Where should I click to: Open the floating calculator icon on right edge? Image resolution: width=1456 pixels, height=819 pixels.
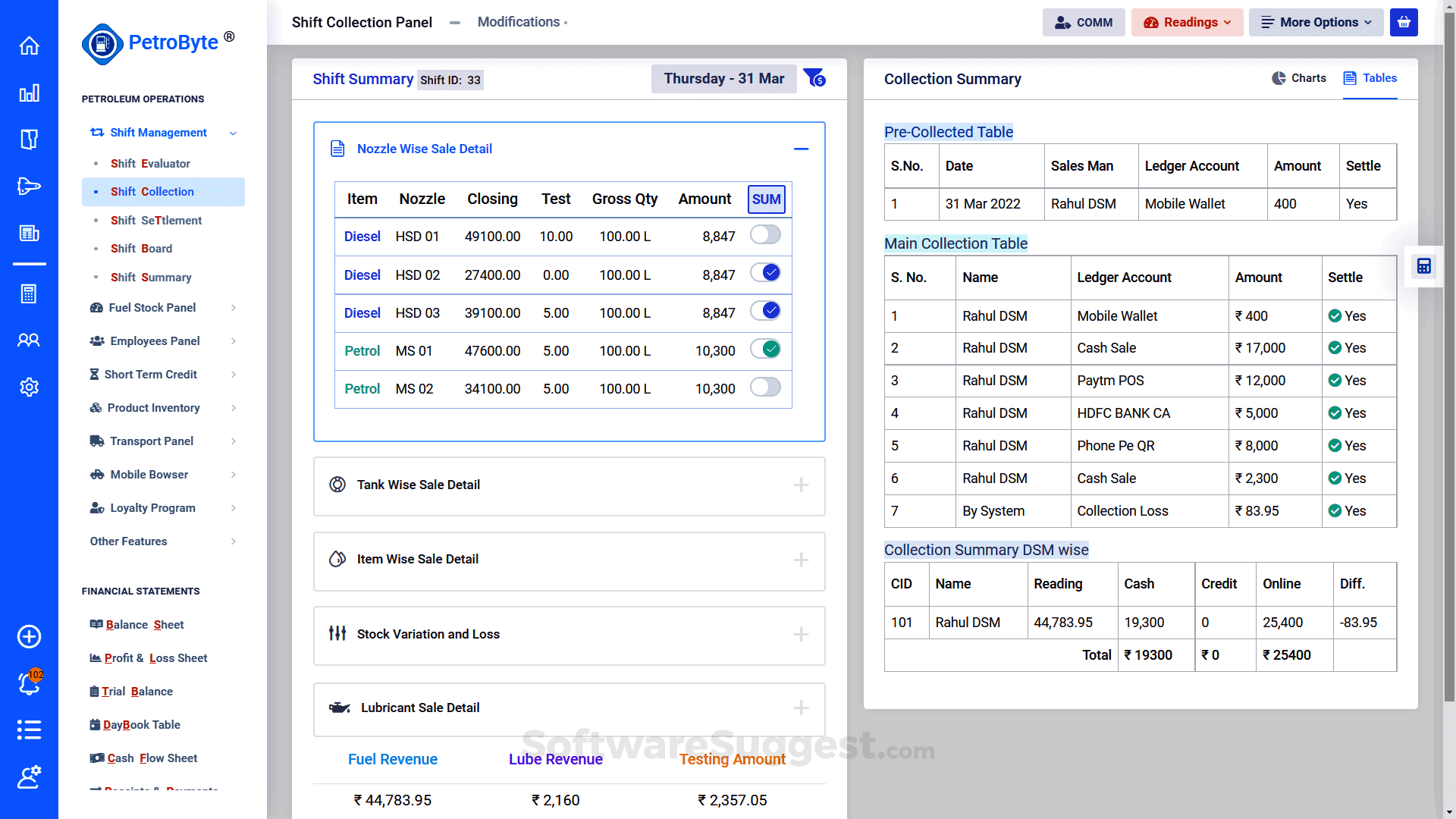point(1423,266)
